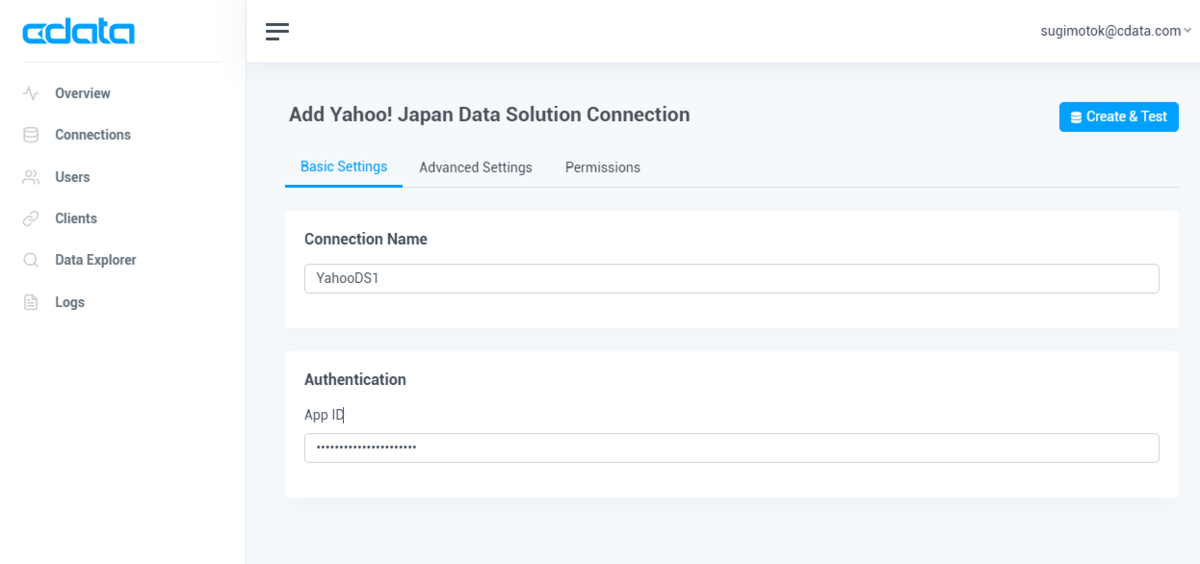Image resolution: width=1200 pixels, height=564 pixels.
Task: Click the Users people icon
Action: click(x=31, y=177)
